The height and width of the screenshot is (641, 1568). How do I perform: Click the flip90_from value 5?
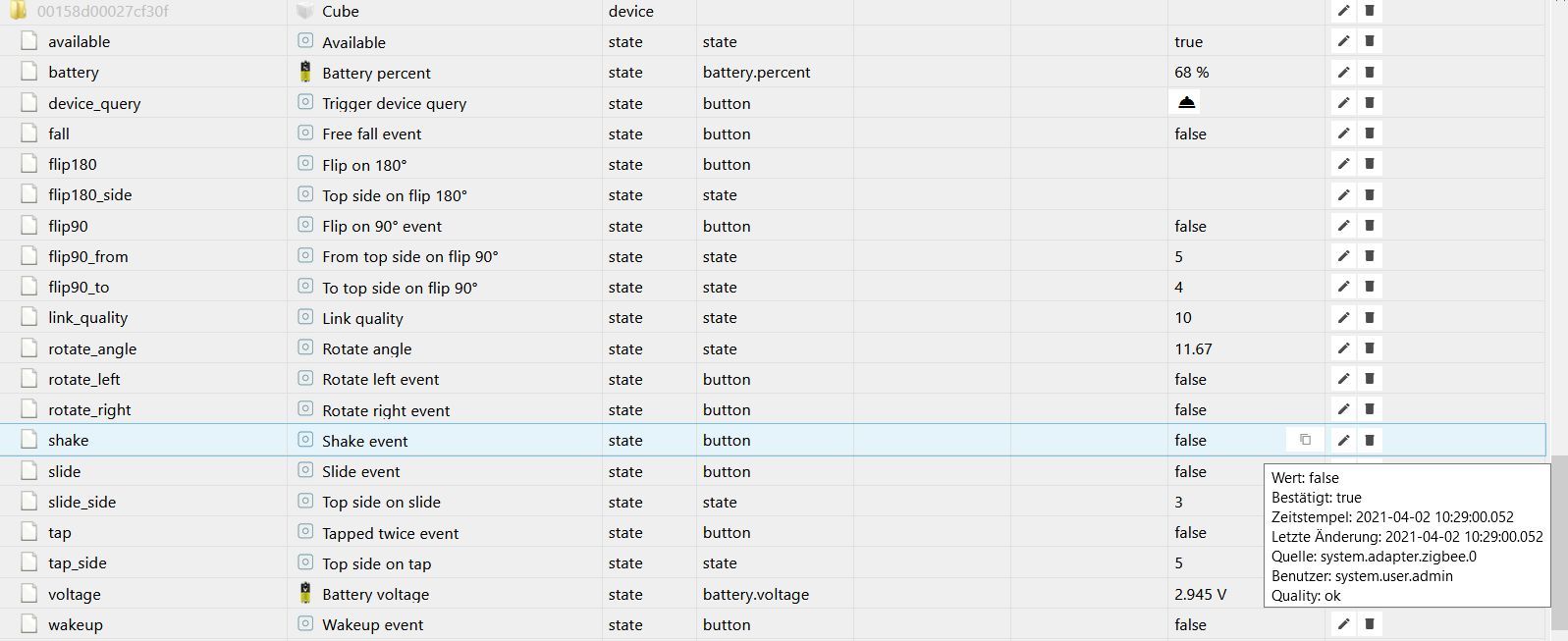click(1178, 256)
